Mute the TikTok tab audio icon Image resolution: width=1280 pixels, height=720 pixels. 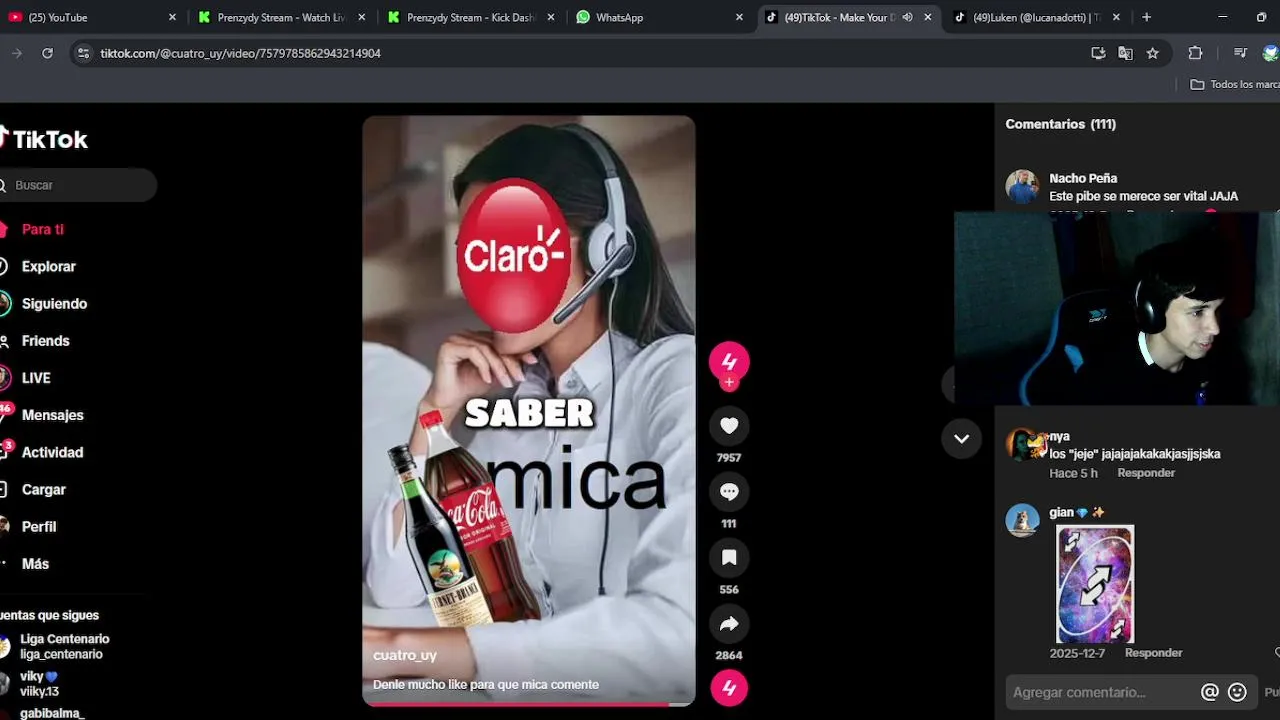(x=907, y=17)
